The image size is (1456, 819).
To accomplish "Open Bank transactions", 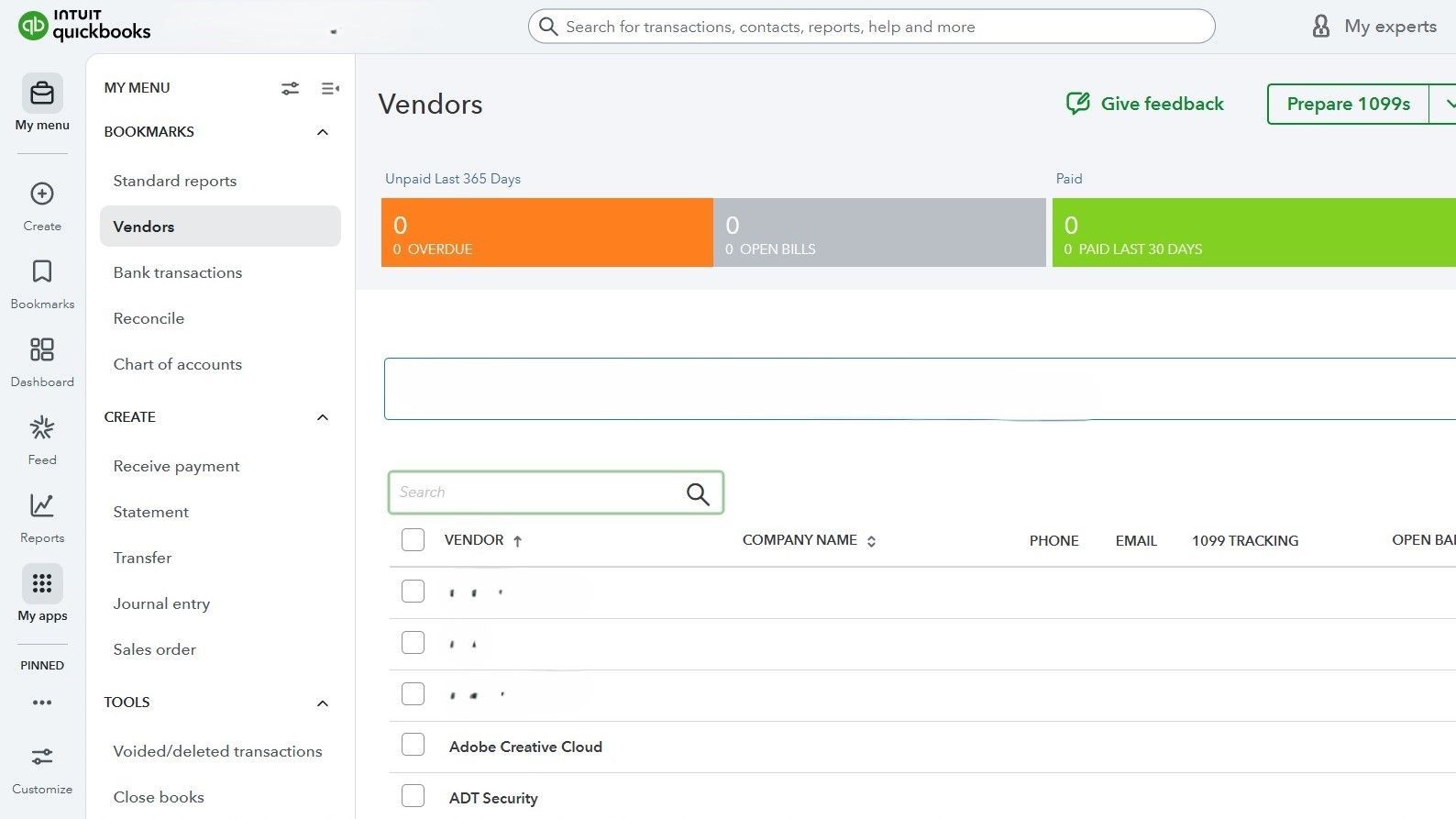I will pos(178,272).
